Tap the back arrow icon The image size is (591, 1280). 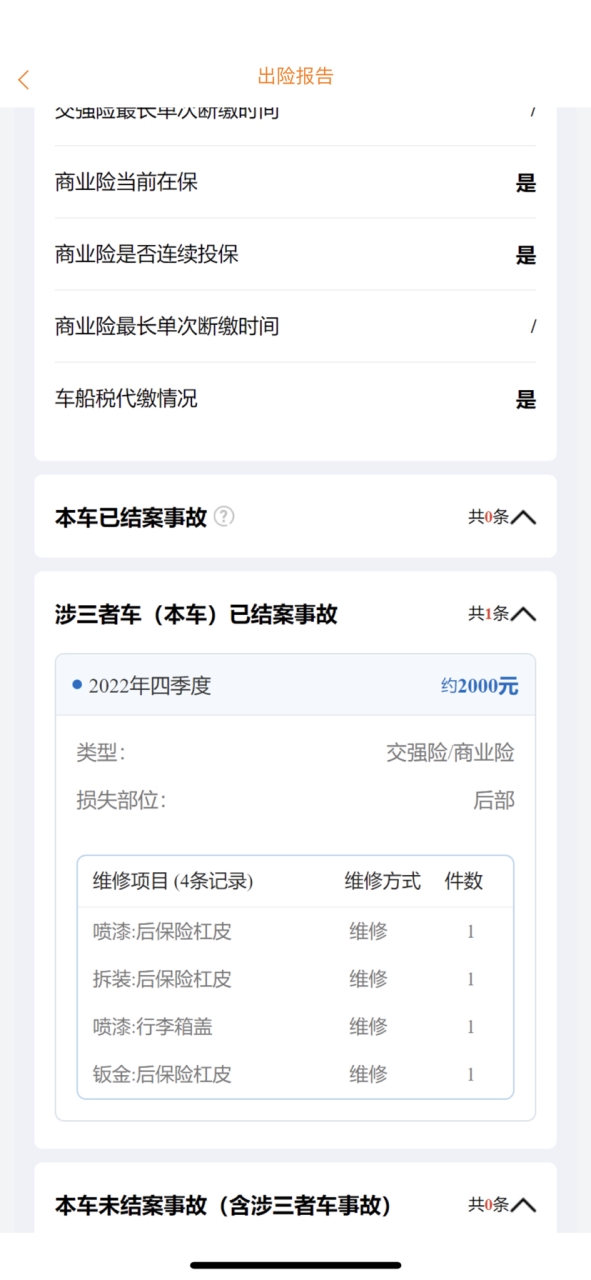pyautogui.click(x=24, y=80)
